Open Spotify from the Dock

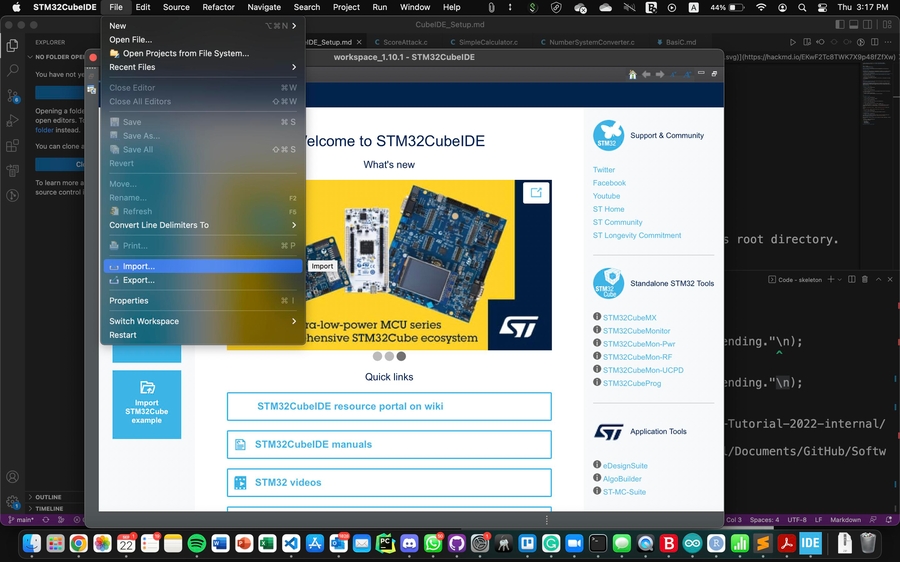pos(196,543)
